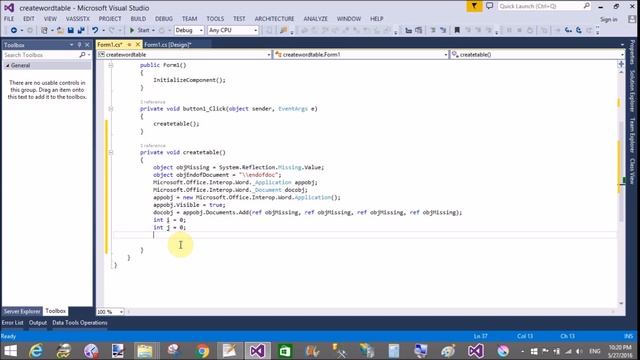Open the green Store app on taskbar
Screen dimensions: 640x360
285,351
